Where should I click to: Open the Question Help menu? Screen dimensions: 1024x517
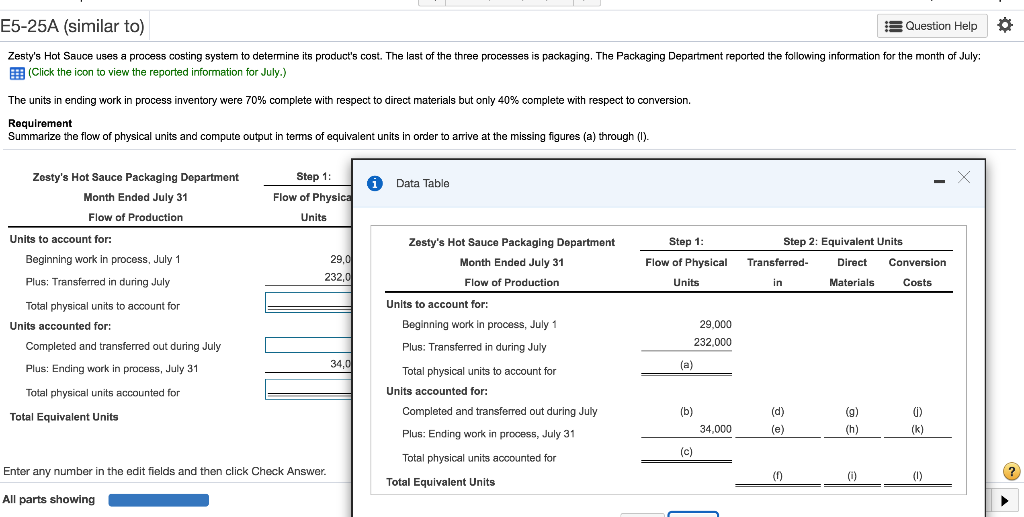click(932, 26)
